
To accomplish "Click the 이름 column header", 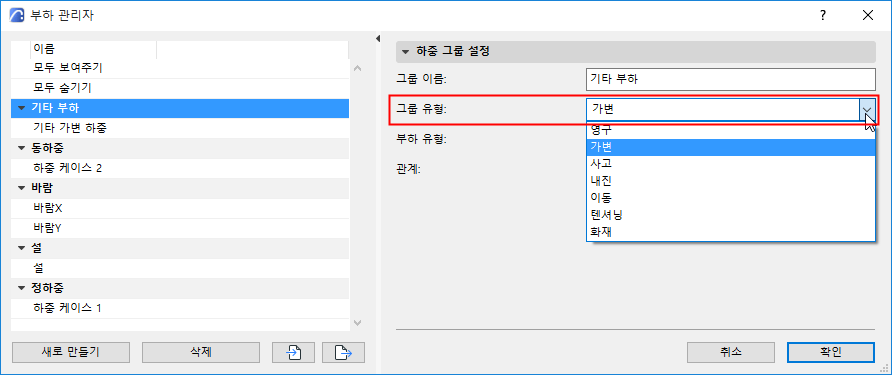I will tap(93, 50).
